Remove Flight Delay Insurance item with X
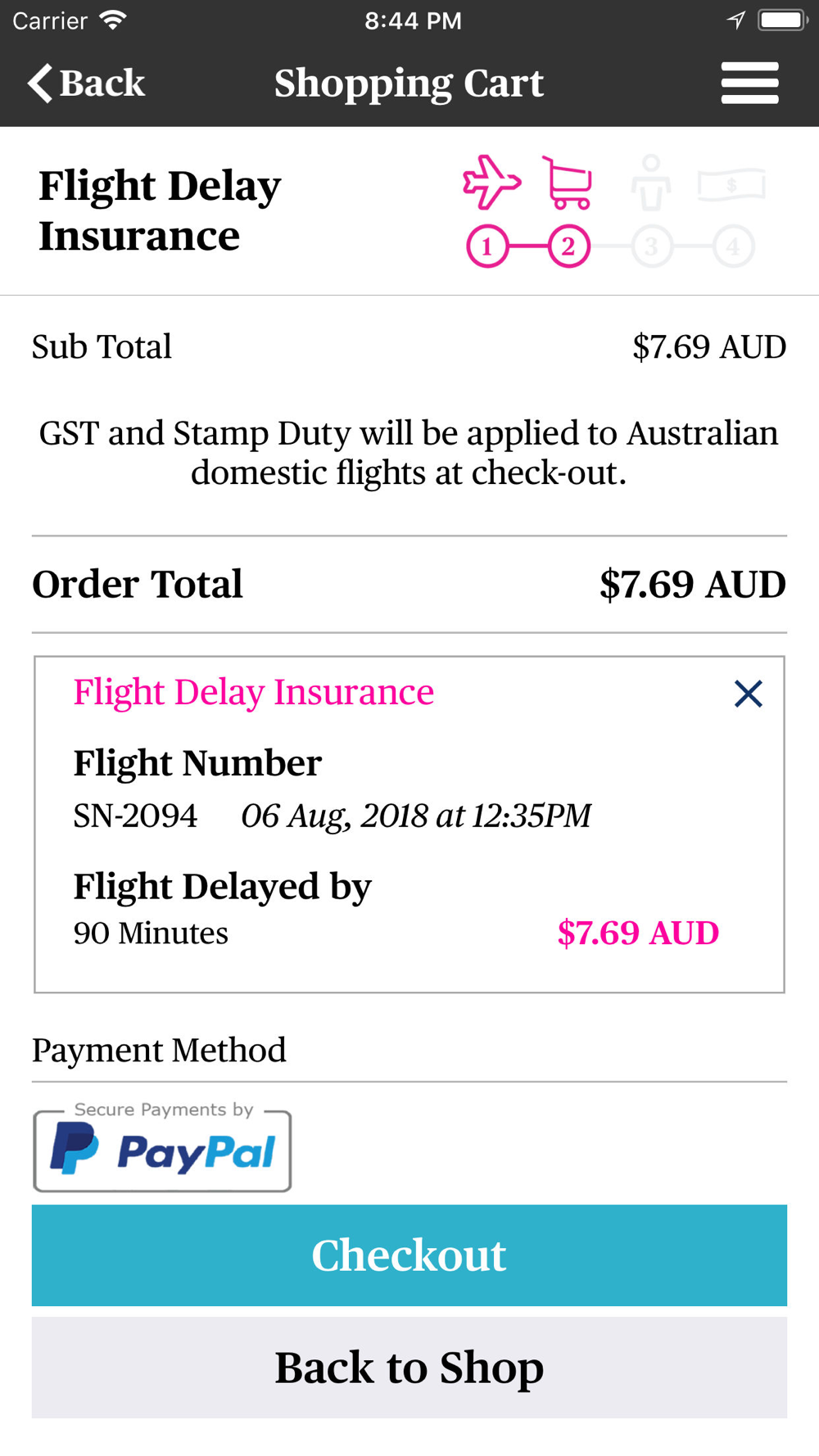This screenshot has height=1456, width=819. [x=749, y=694]
